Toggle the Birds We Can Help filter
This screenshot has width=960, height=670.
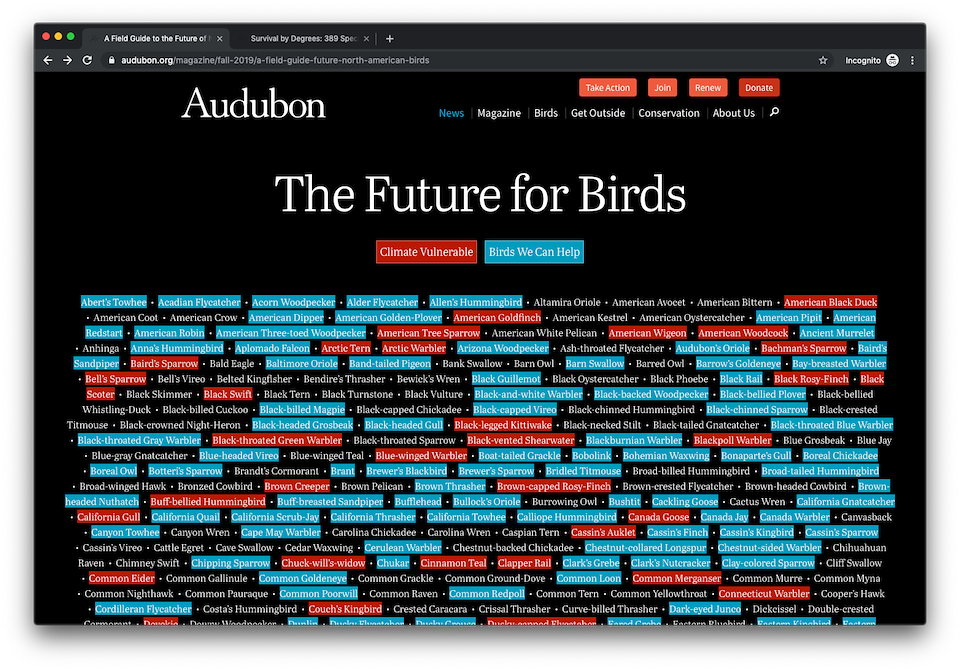[534, 252]
